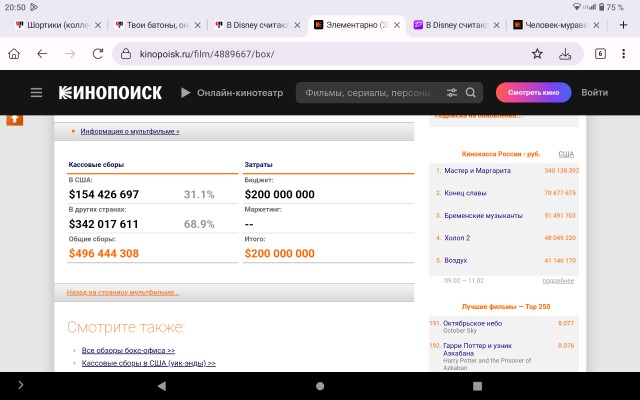Click the kinopoisk.ru address bar URL
640x400 pixels.
pyautogui.click(x=207, y=54)
